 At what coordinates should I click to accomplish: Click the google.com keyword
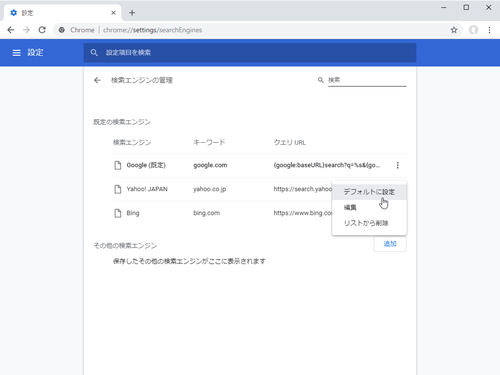pos(210,165)
